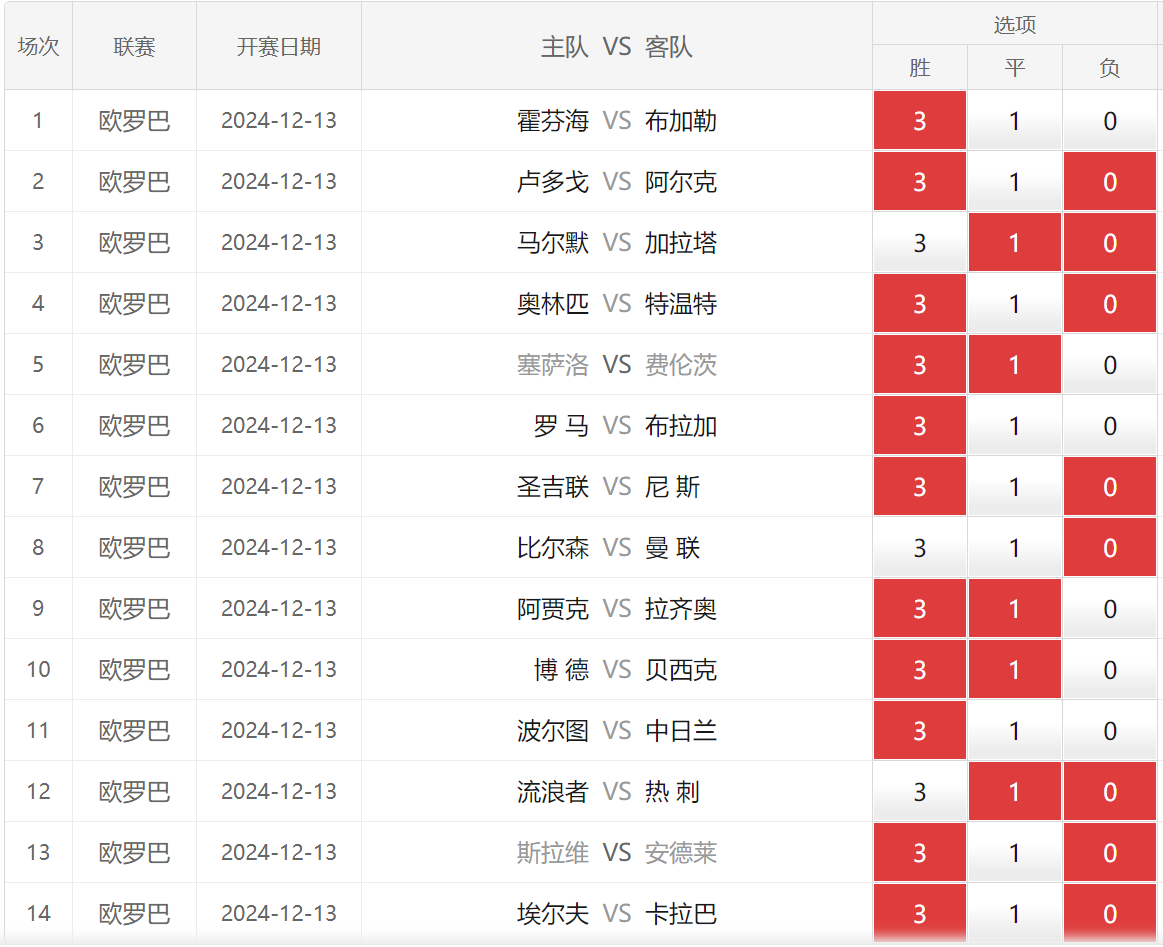
Task: Deselect draw (1) for 马尔默 VS 加拉塔
Action: click(x=1015, y=242)
